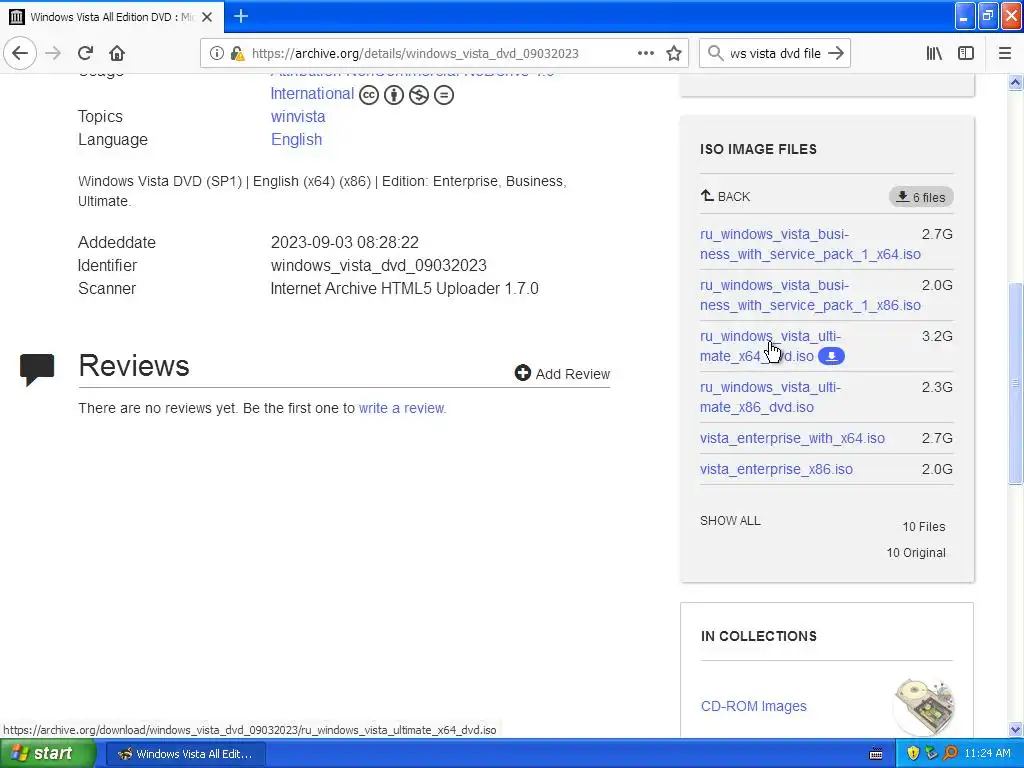Screen dimensions: 1024x768
Task: Toggle the sidebar view icon
Action: [966, 53]
